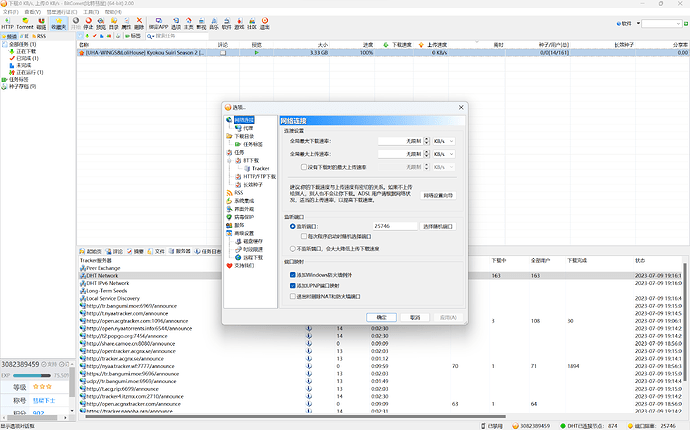690x430 pixels.
Task: Click the Home page (主页) toolbar icon
Action: (188, 23)
